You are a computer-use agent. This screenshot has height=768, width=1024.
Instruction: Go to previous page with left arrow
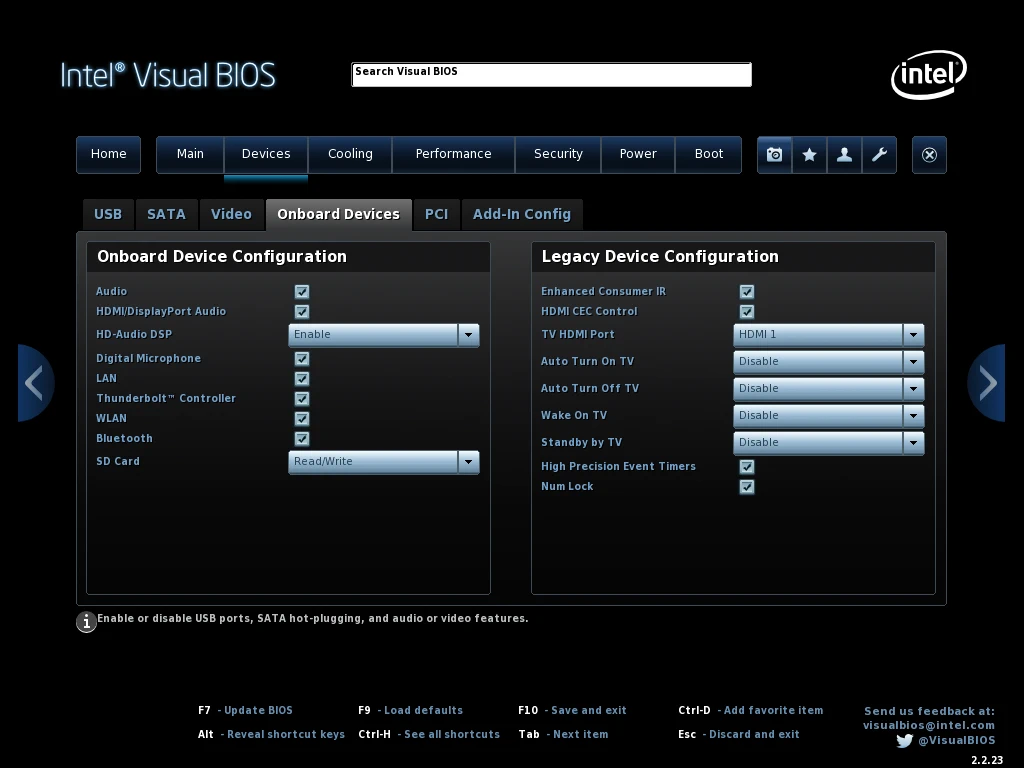[x=34, y=383]
